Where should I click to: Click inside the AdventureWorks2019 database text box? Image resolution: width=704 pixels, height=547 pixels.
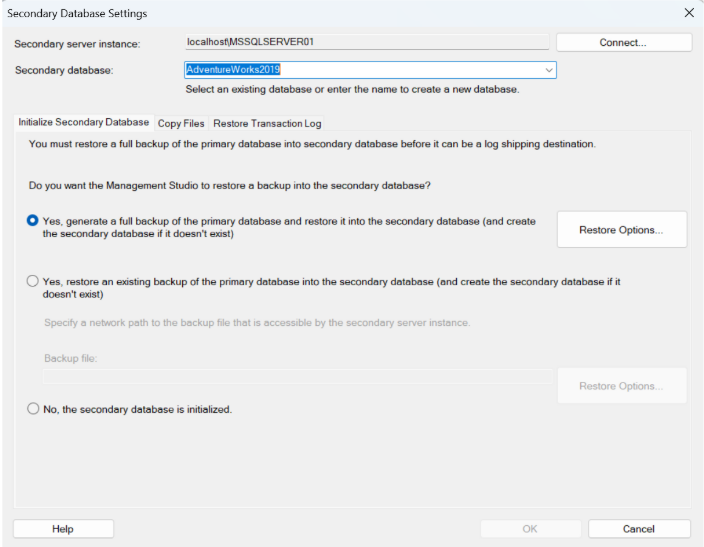tap(360, 70)
